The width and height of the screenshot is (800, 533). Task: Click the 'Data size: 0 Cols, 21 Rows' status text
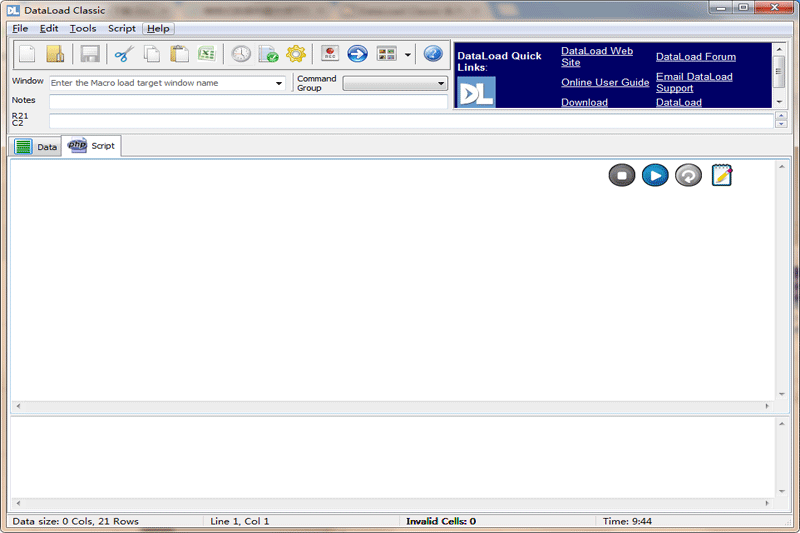pyautogui.click(x=76, y=521)
